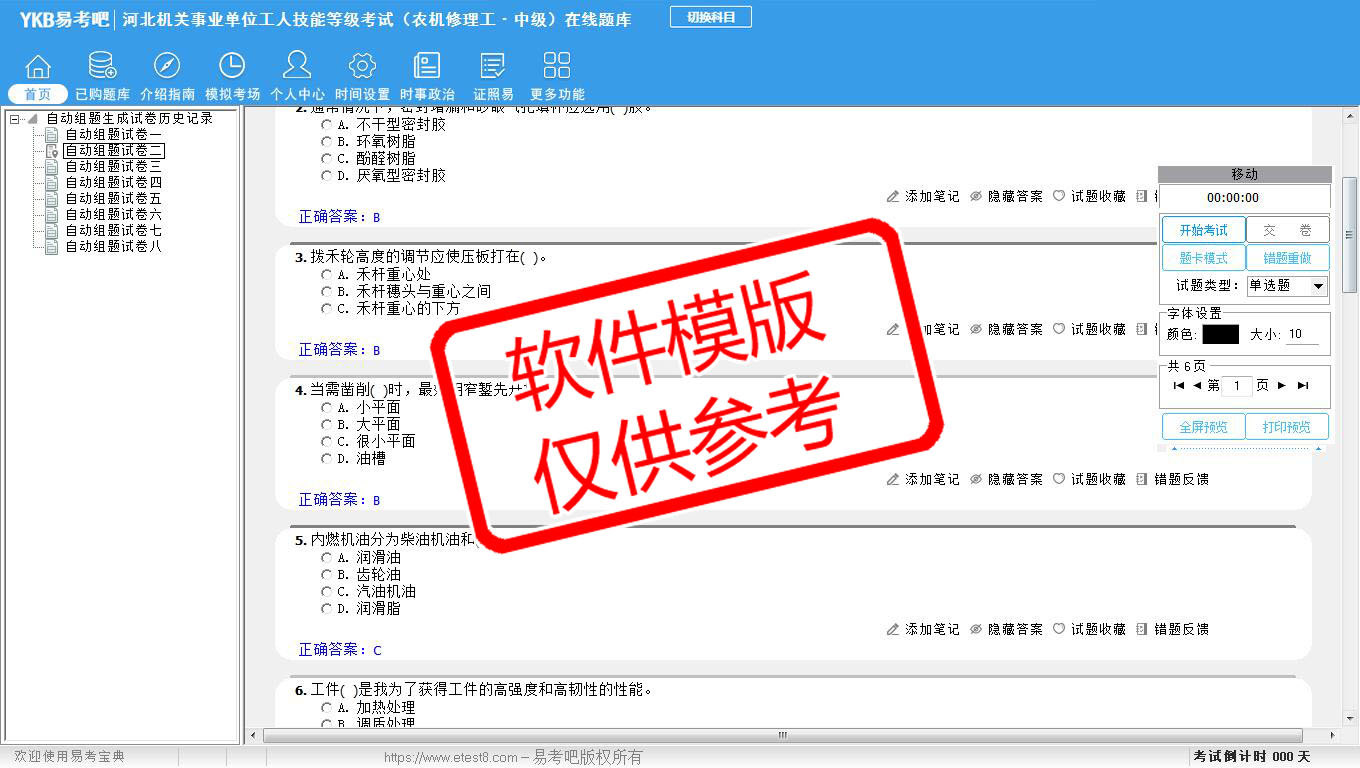1360x768 pixels.
Task: Collapse the 自动组题生成试卷历史记录 tree node
Action: click(14, 119)
